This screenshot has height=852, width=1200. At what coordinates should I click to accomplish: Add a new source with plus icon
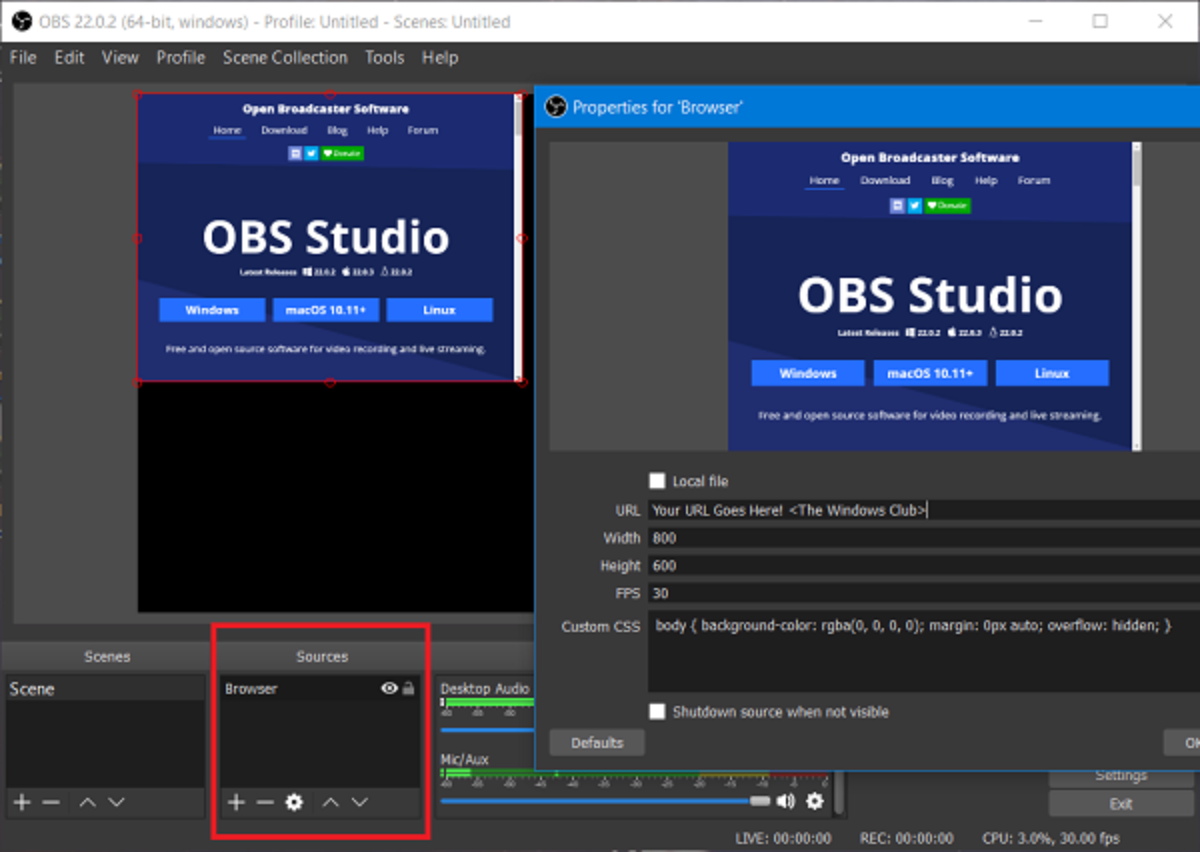236,802
